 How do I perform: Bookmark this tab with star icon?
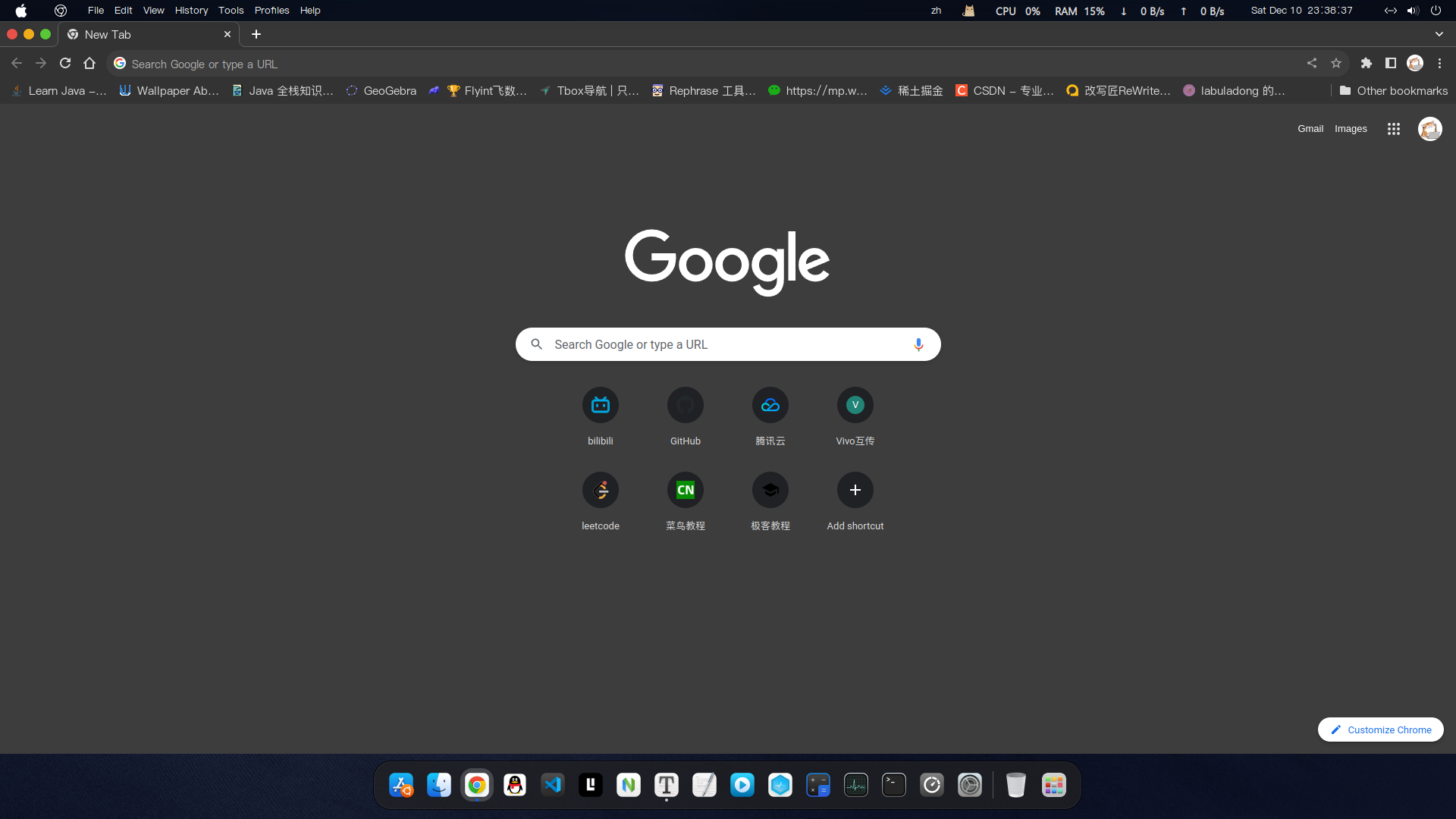pyautogui.click(x=1336, y=64)
